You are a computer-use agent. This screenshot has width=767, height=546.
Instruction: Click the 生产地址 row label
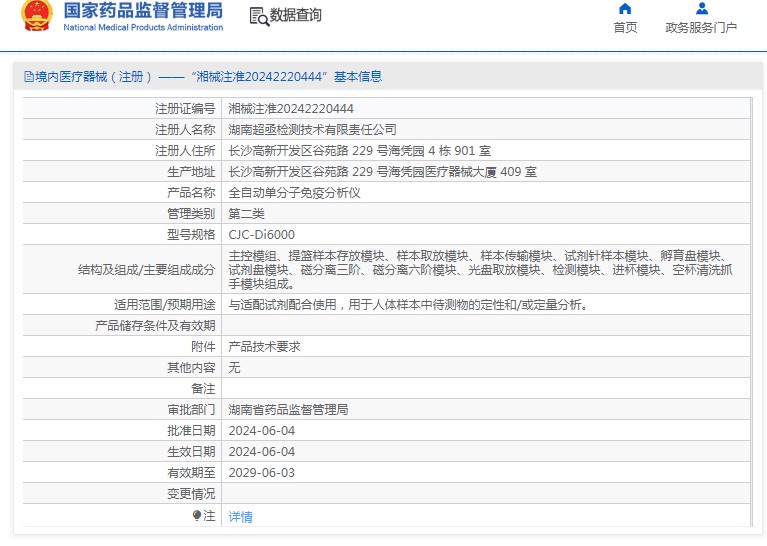191,172
